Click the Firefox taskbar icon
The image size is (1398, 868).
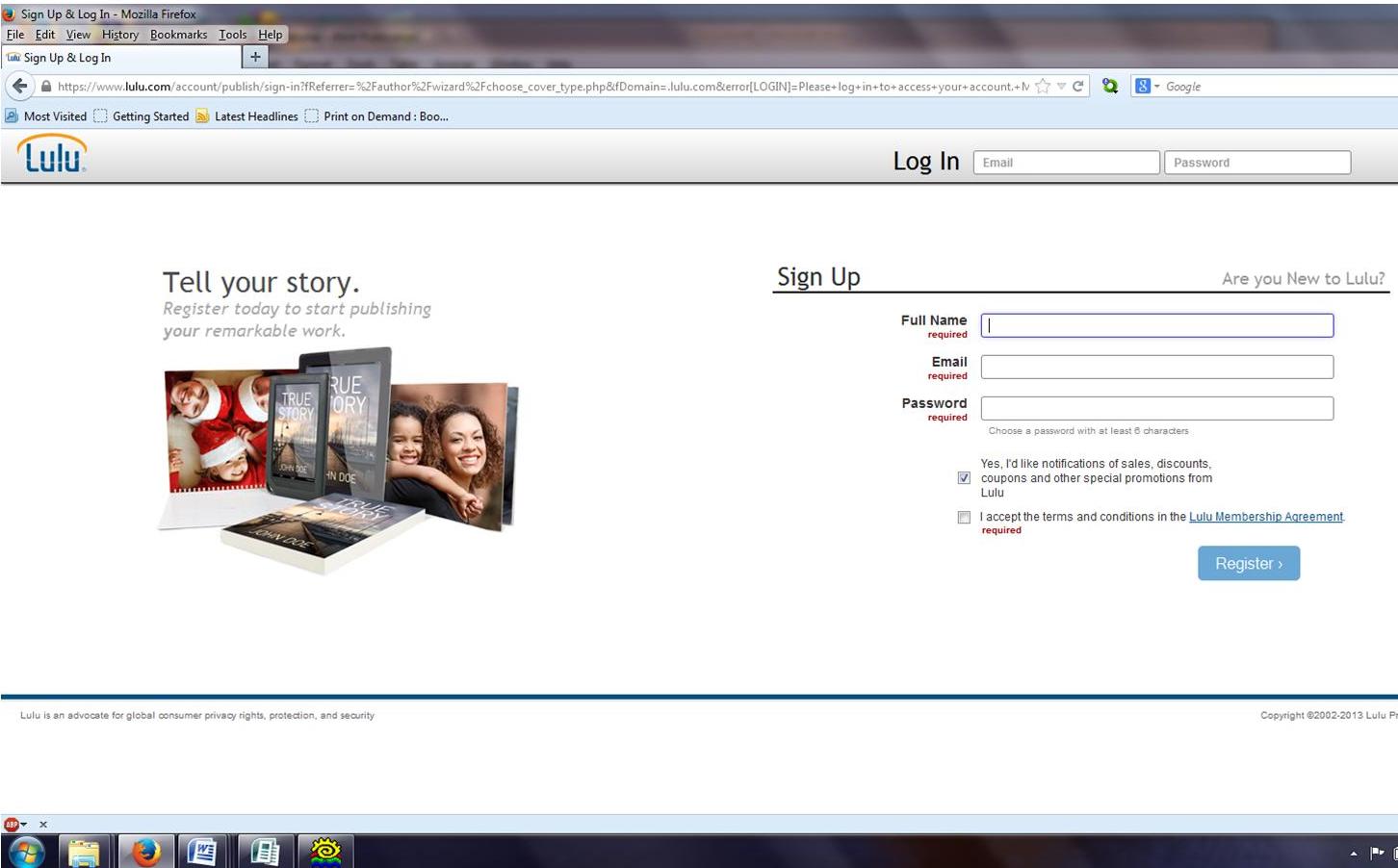pyautogui.click(x=145, y=852)
